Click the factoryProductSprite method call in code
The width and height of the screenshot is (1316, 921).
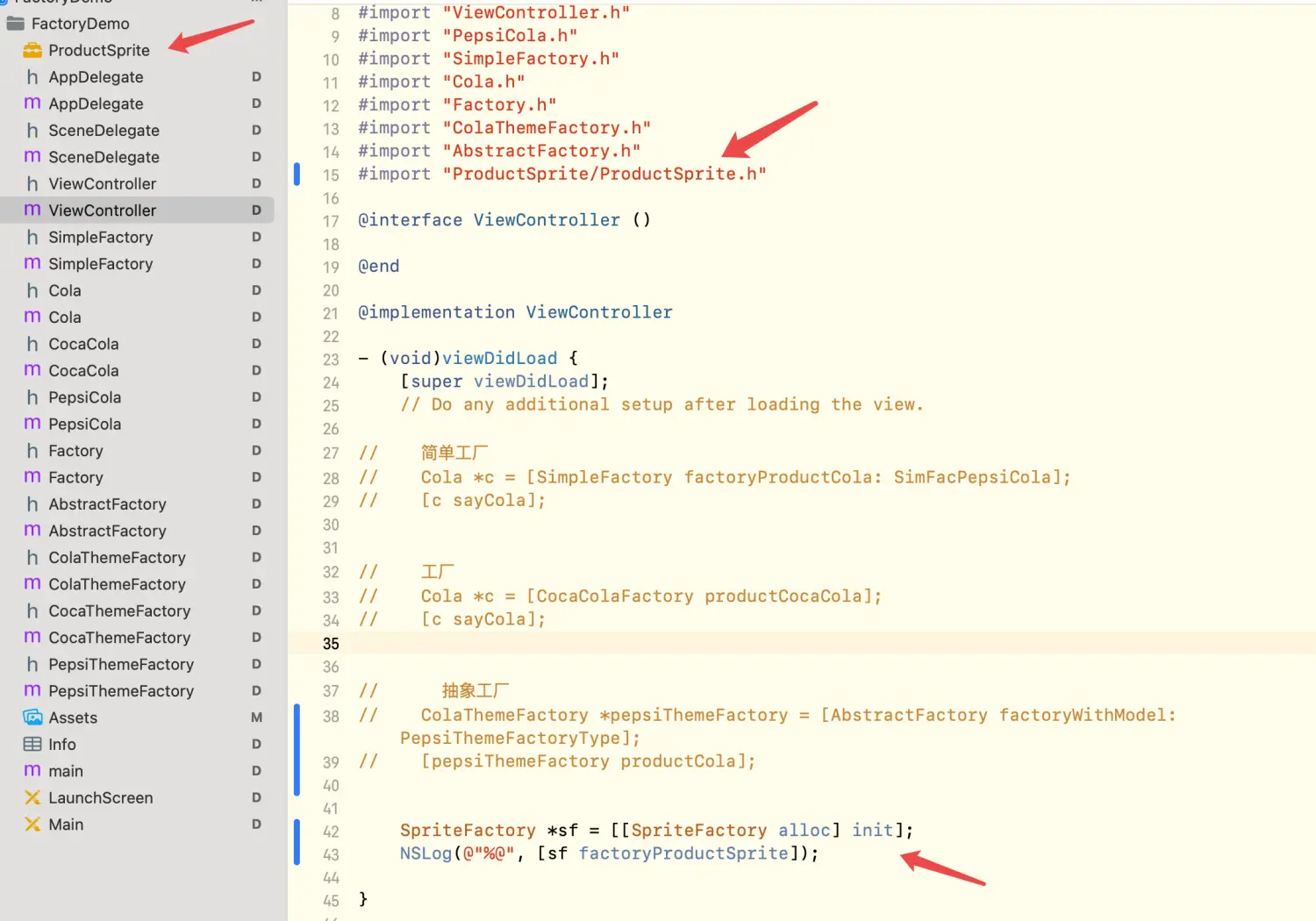pos(683,853)
